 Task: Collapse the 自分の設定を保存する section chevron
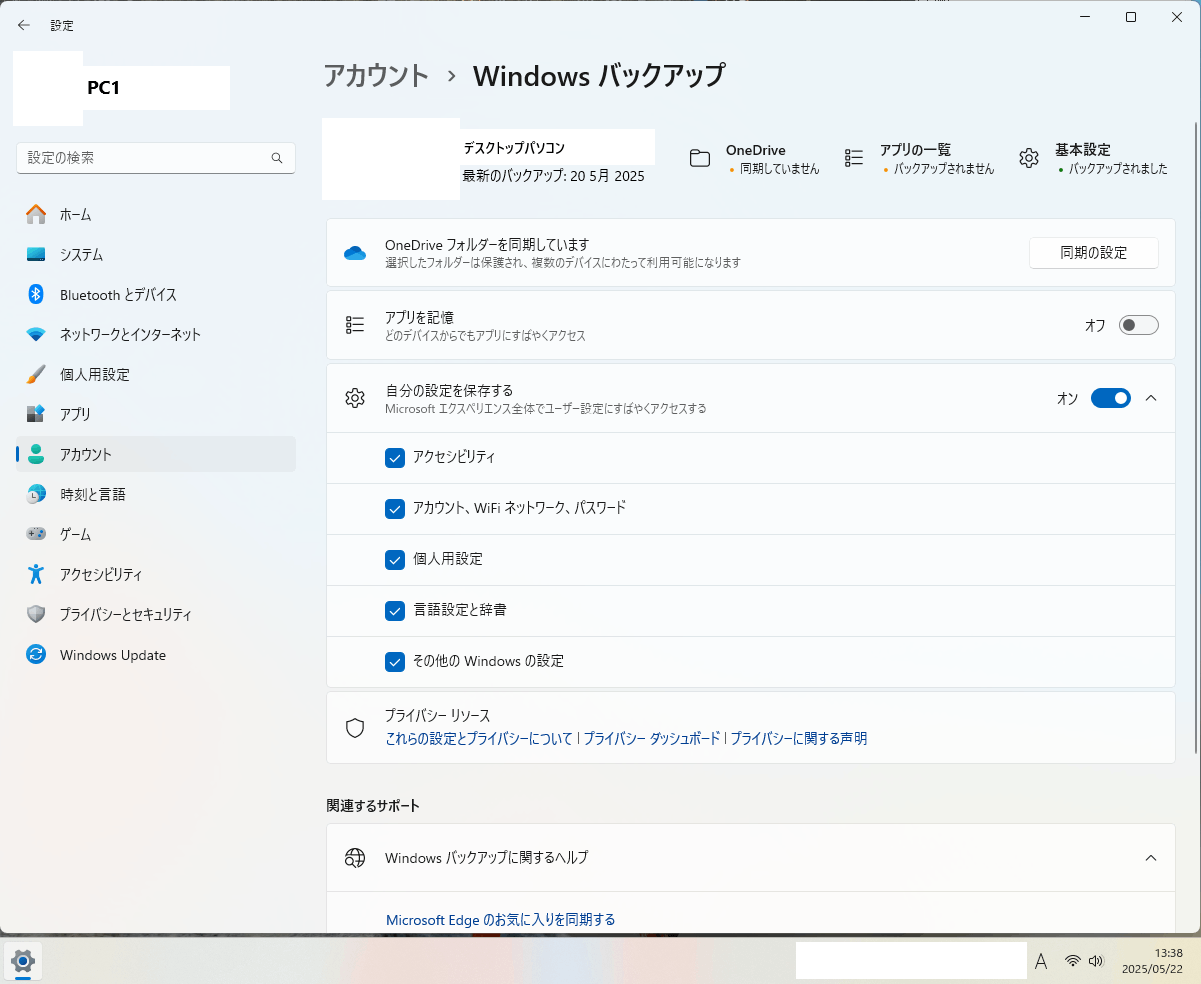pyautogui.click(x=1151, y=398)
